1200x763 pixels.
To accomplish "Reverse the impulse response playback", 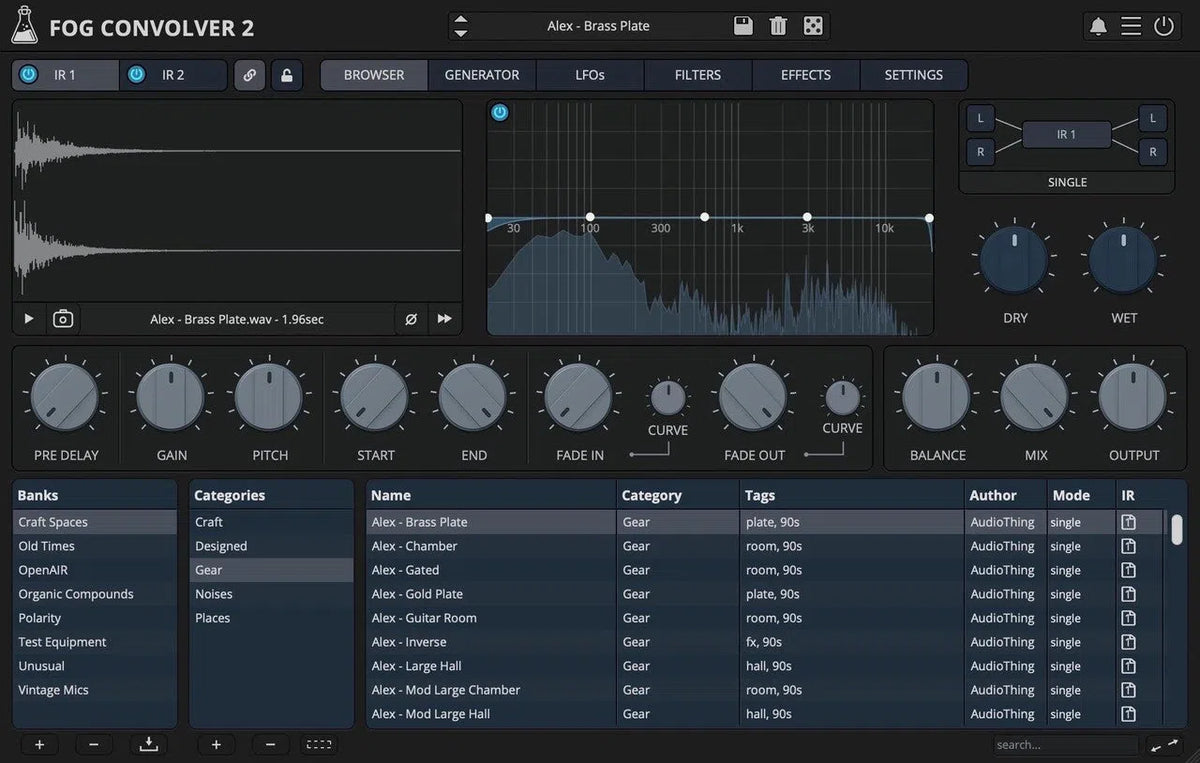I will click(443, 318).
